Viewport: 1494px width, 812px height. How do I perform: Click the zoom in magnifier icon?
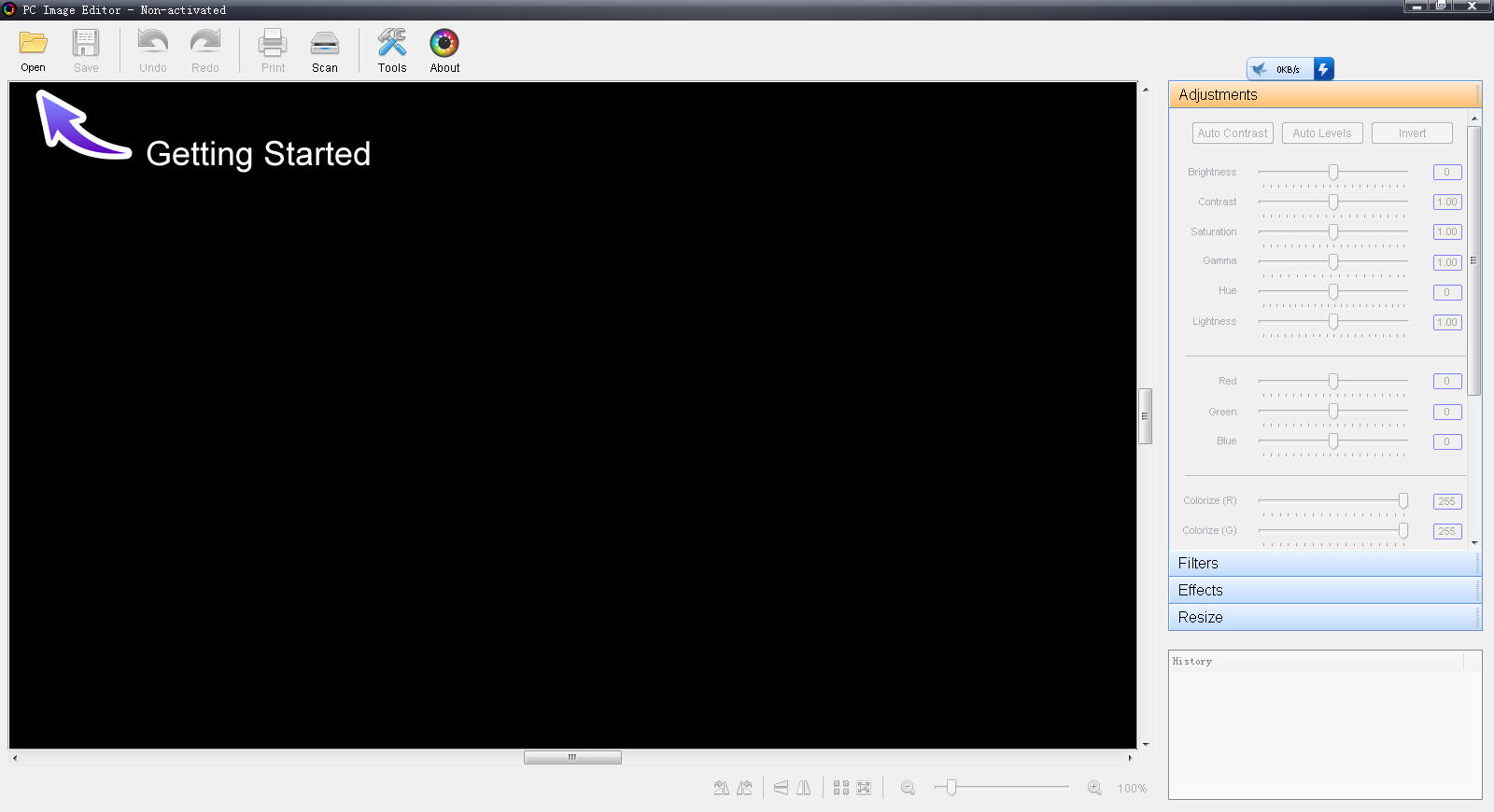click(x=1094, y=788)
